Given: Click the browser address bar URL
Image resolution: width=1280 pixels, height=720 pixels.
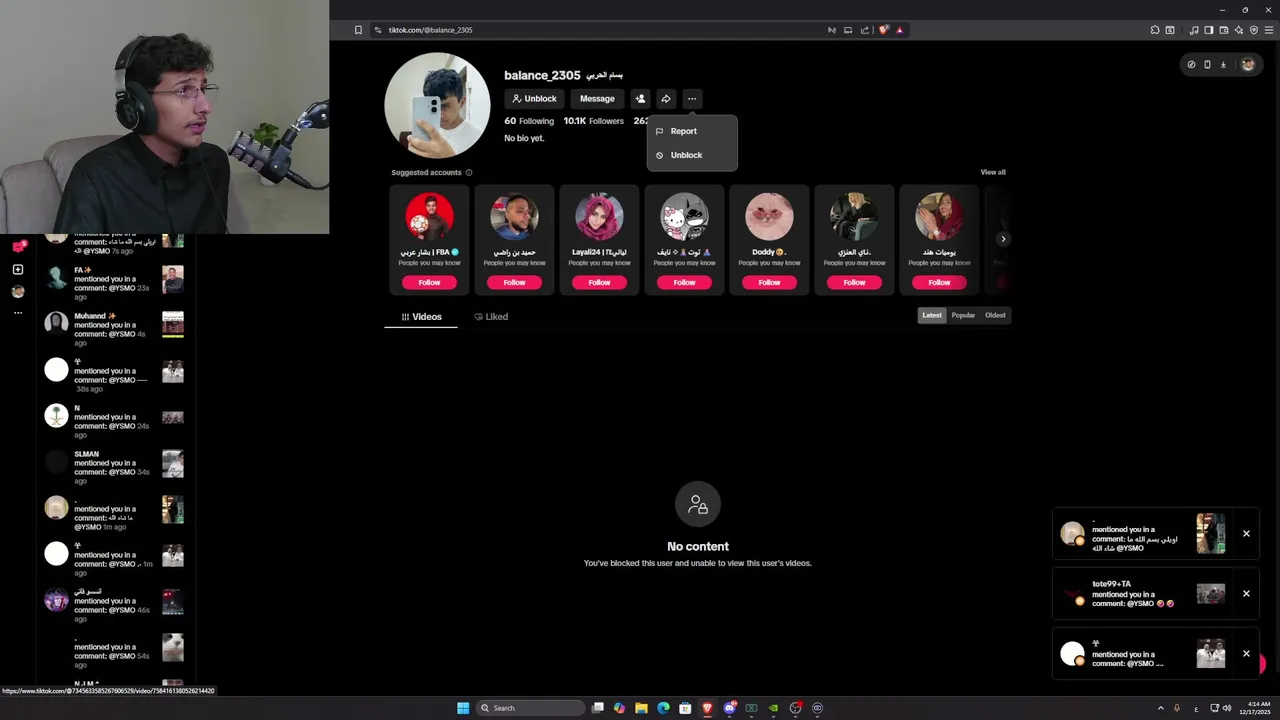Looking at the screenshot, I should tap(430, 30).
